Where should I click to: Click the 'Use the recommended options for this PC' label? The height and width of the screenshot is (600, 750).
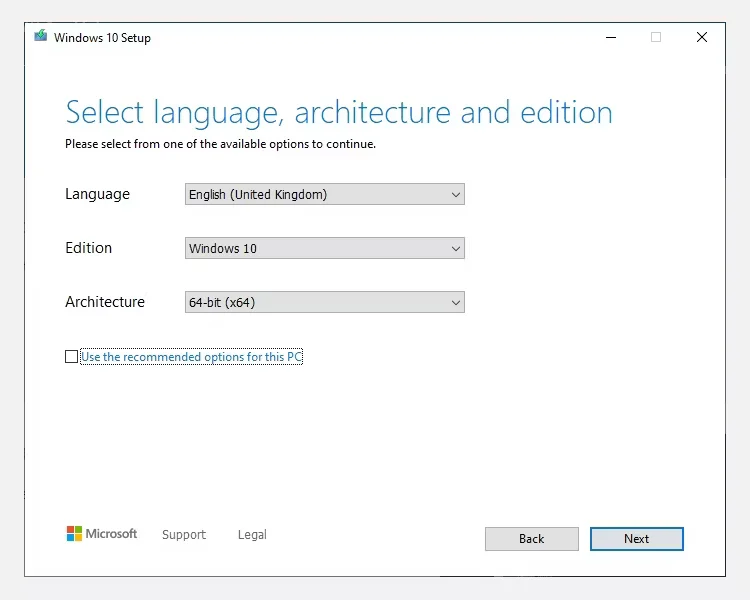191,357
